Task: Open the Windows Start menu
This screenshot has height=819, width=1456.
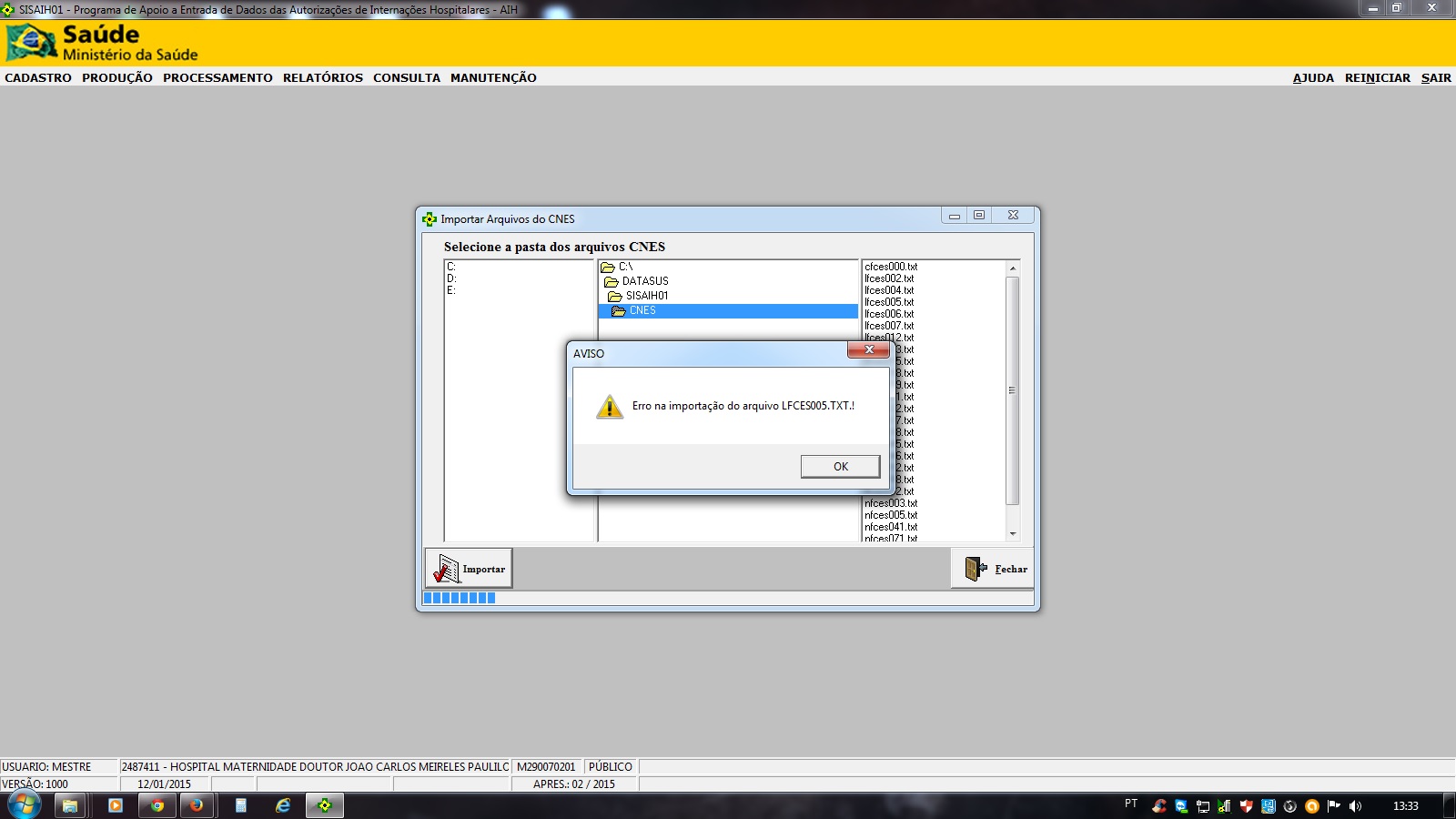Action: tap(24, 805)
